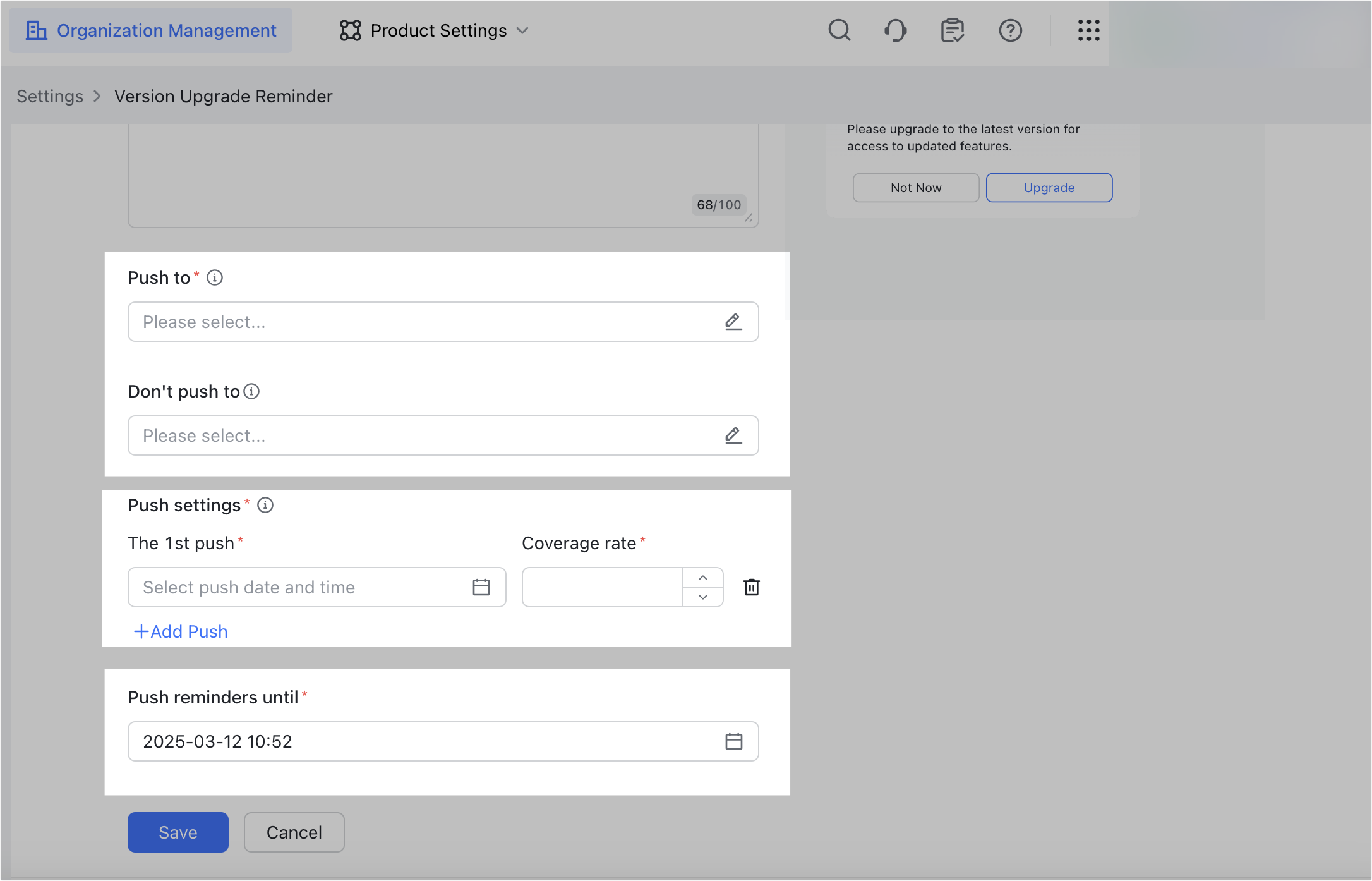Click Add Push to create another push
1372x881 pixels.
(x=180, y=631)
